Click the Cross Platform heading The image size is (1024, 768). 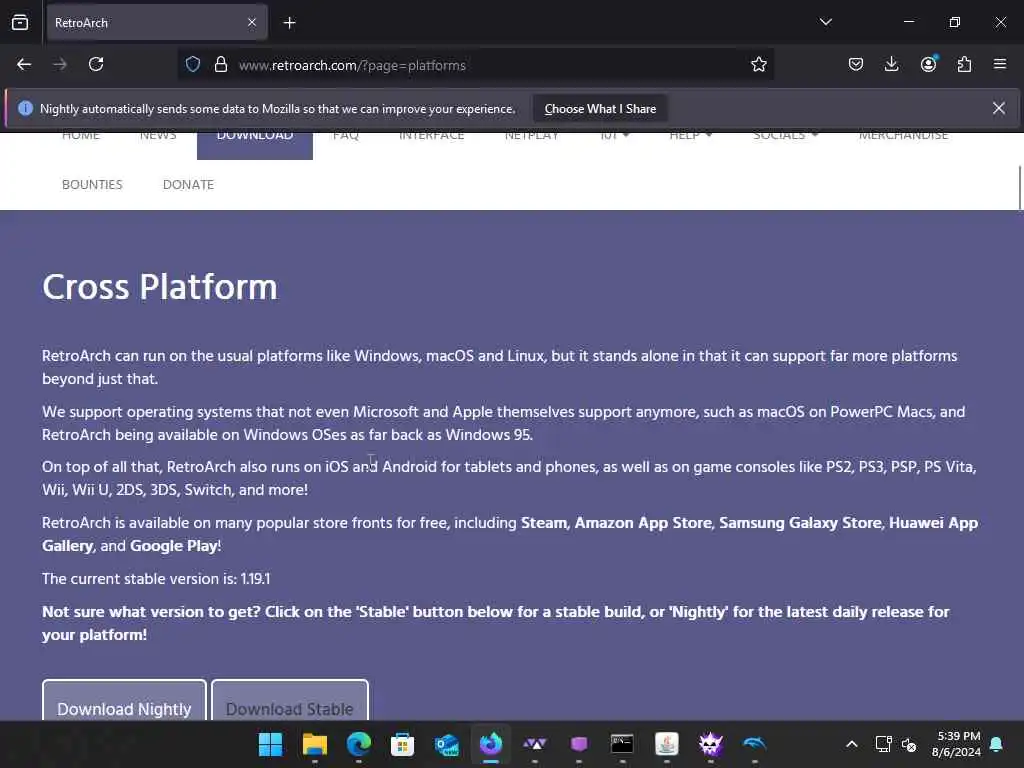(160, 287)
